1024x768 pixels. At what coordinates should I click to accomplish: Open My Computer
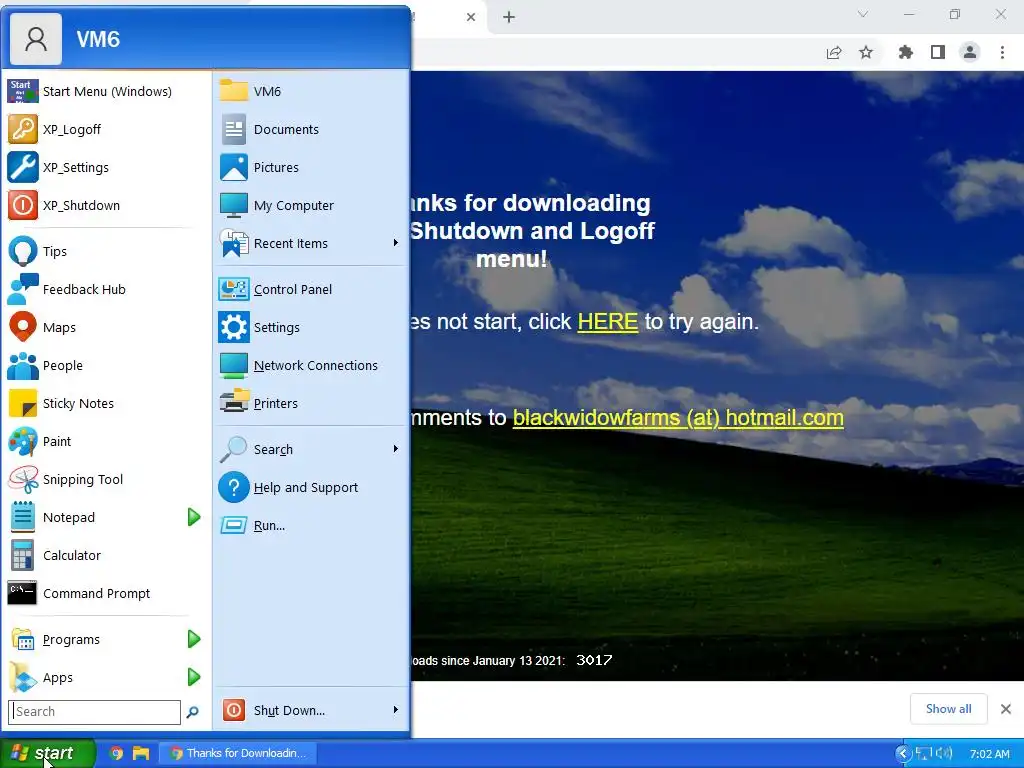[x=312, y=205]
